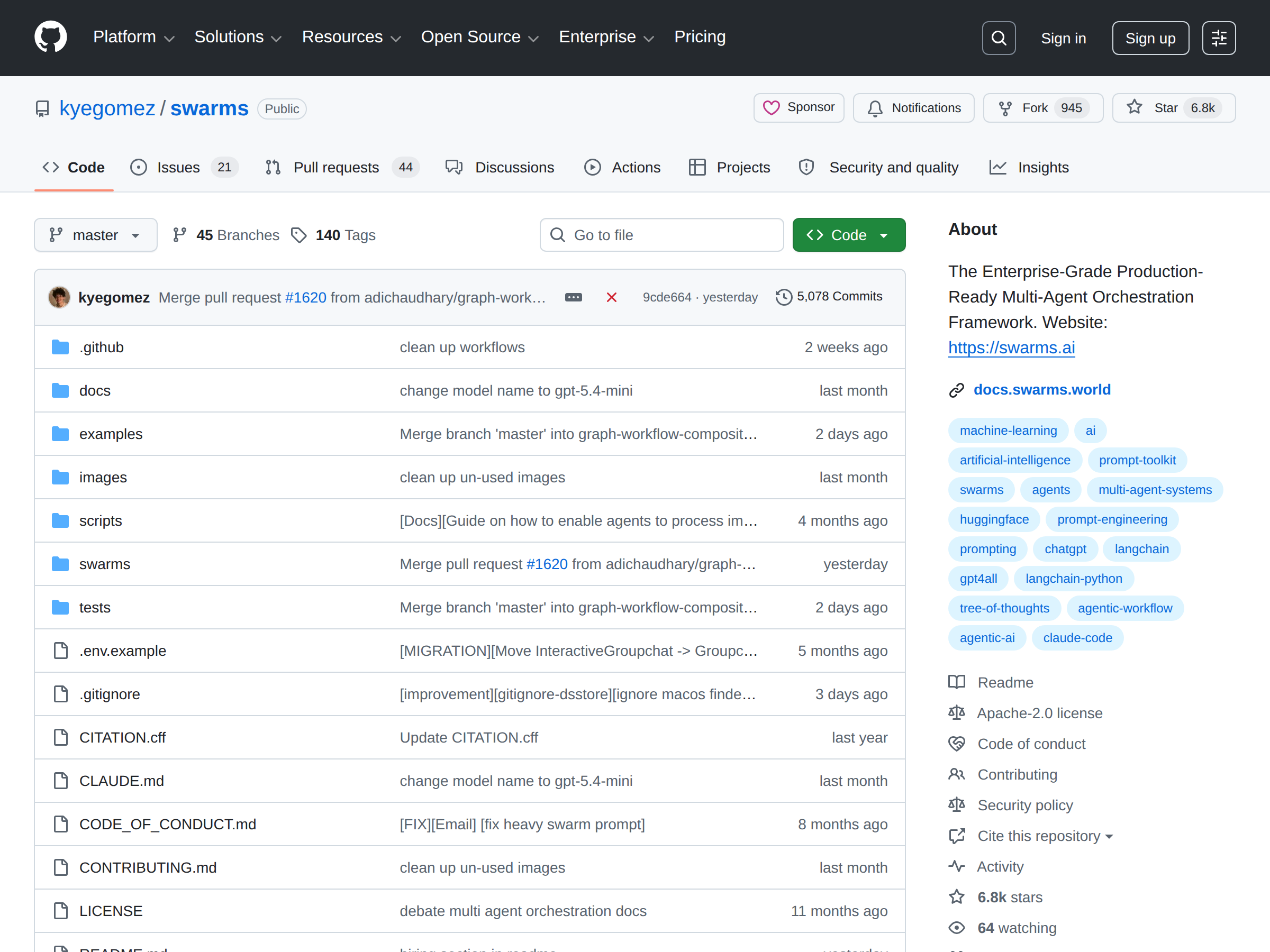Open CONTRIBUTING.md file

point(148,868)
